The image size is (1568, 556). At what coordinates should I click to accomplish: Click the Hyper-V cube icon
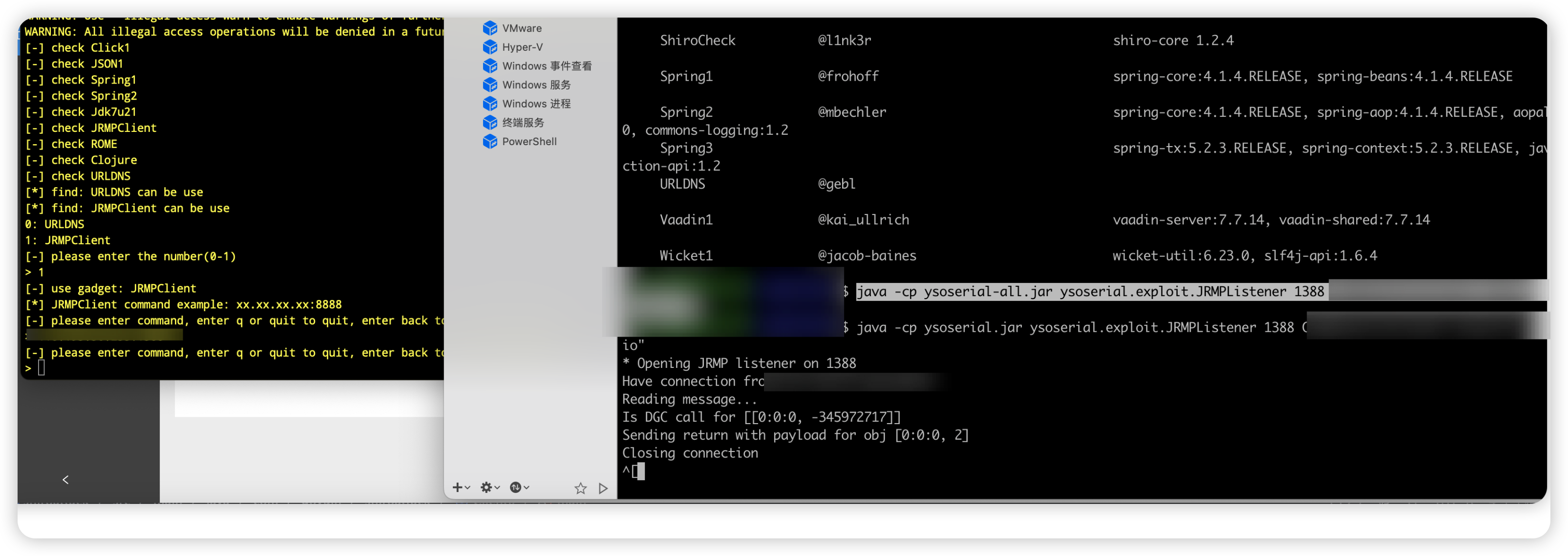489,47
